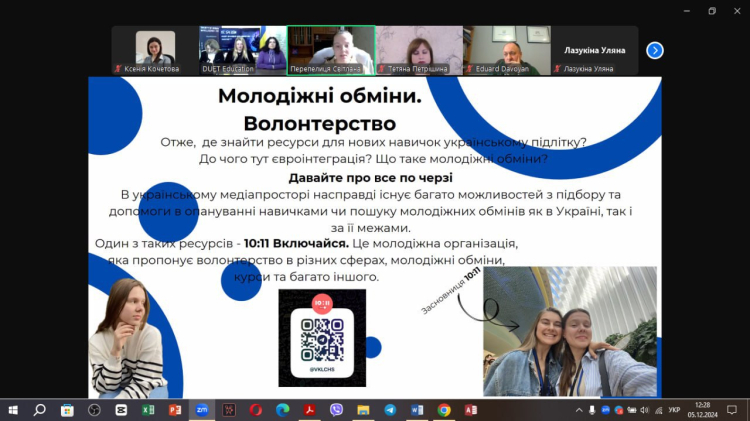The image size is (750, 421).
Task: Open Zoom from the taskbar
Action: pos(201,409)
